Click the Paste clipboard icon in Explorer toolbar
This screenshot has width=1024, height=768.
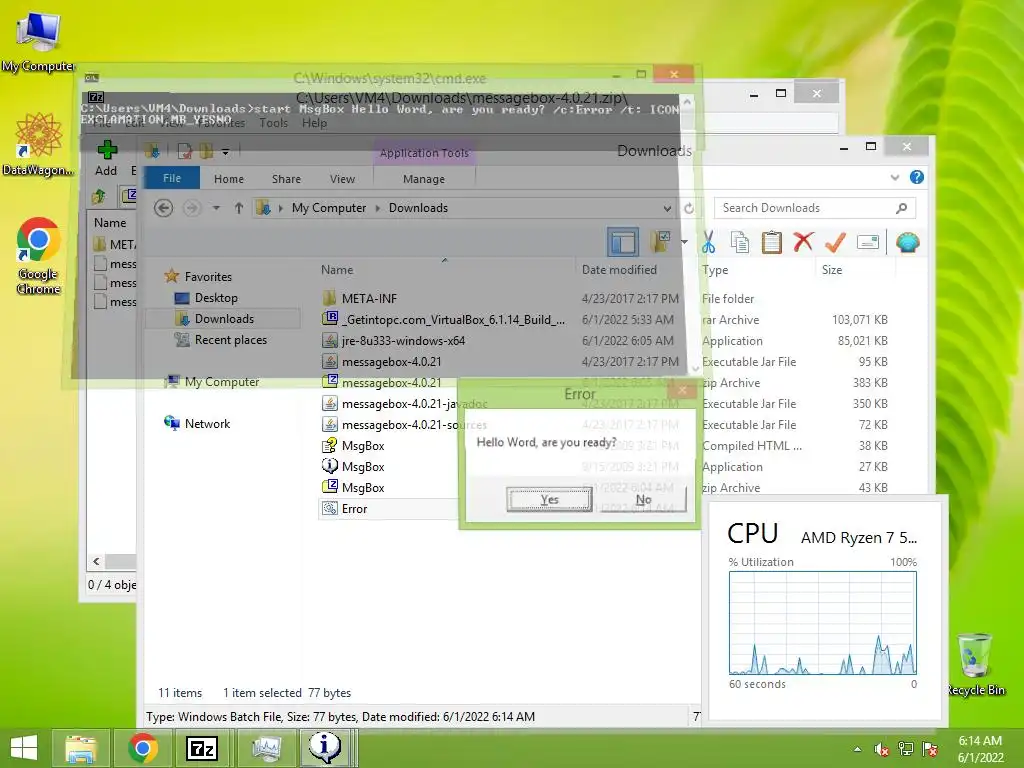pos(771,243)
